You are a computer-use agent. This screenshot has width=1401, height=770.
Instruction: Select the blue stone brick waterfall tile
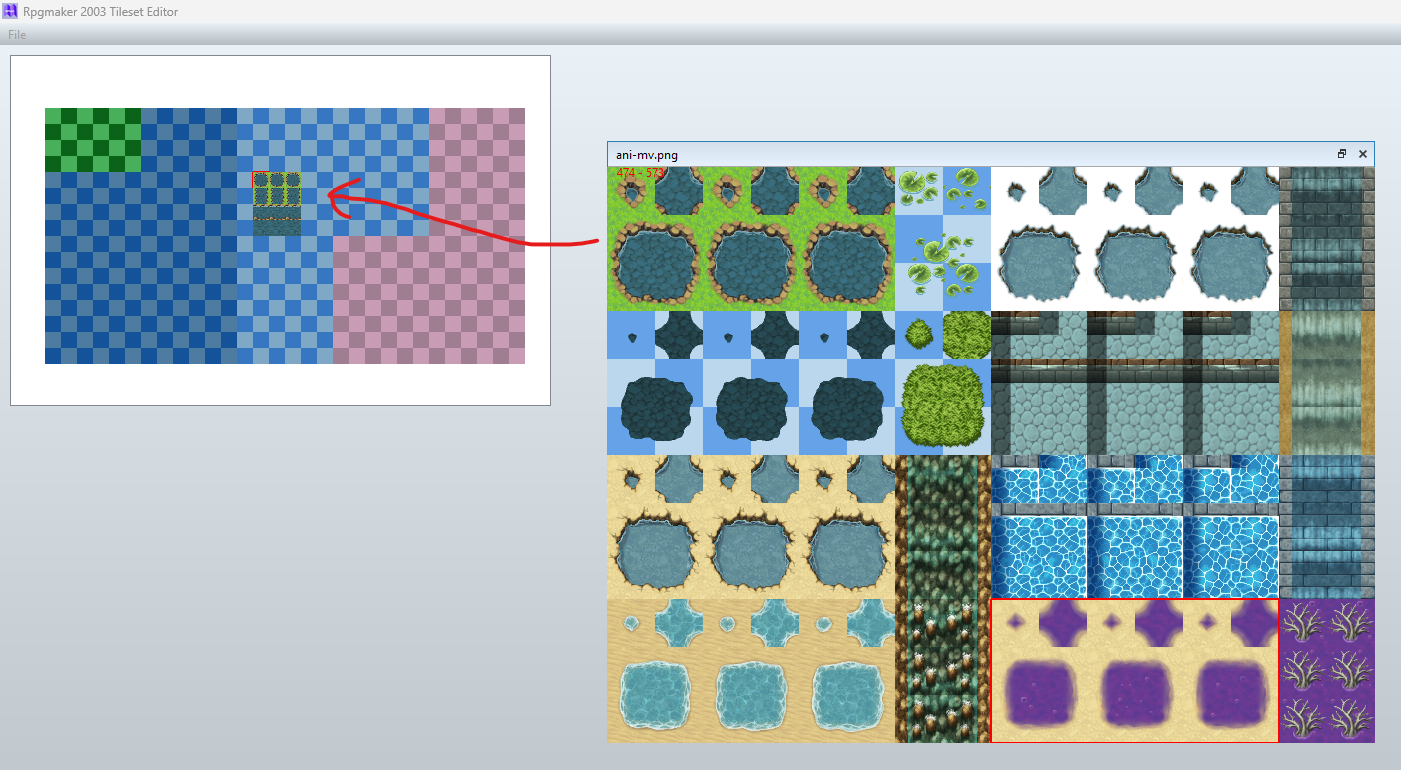tap(1327, 527)
